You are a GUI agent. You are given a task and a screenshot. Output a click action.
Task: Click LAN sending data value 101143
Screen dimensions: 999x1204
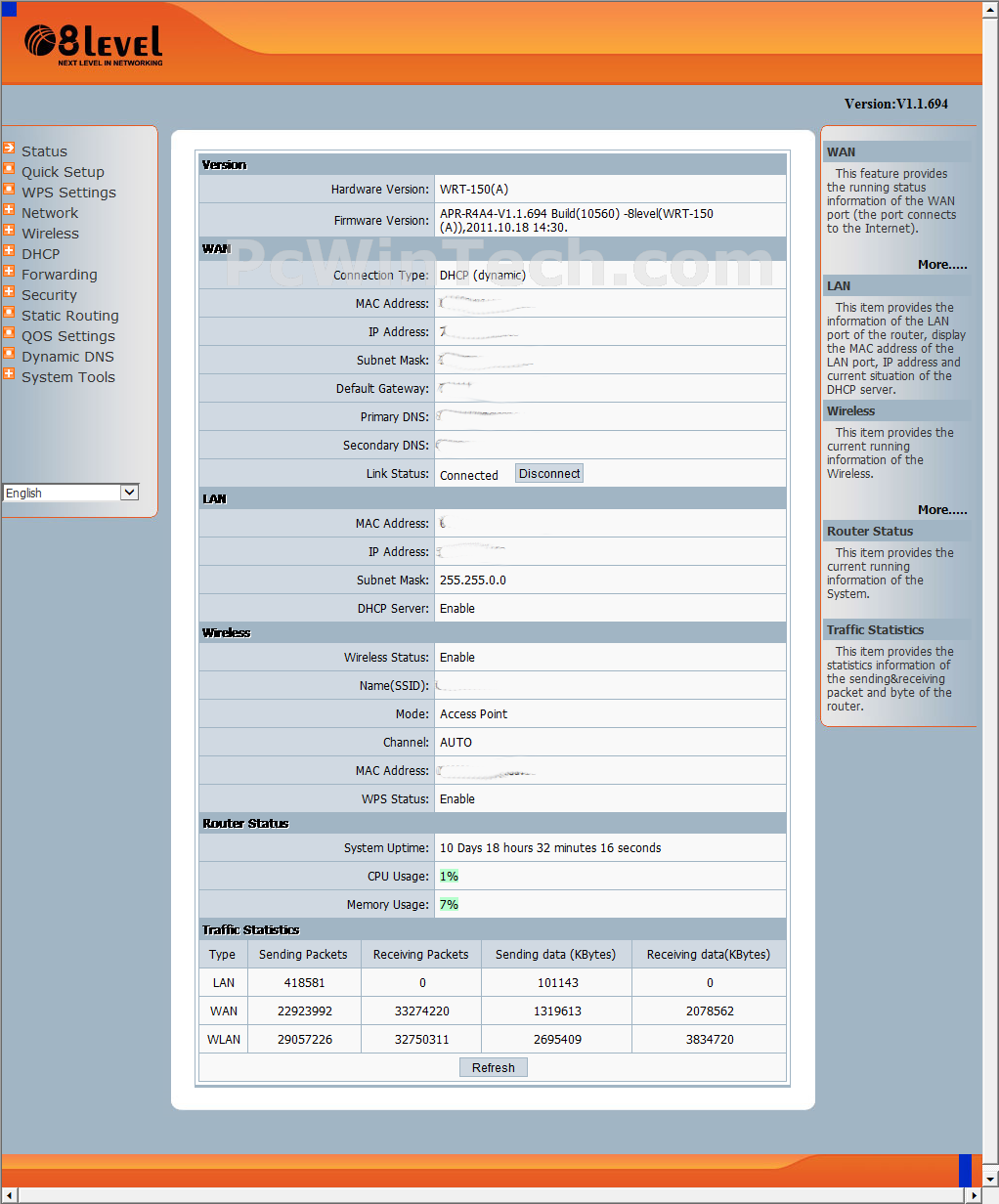pos(557,983)
